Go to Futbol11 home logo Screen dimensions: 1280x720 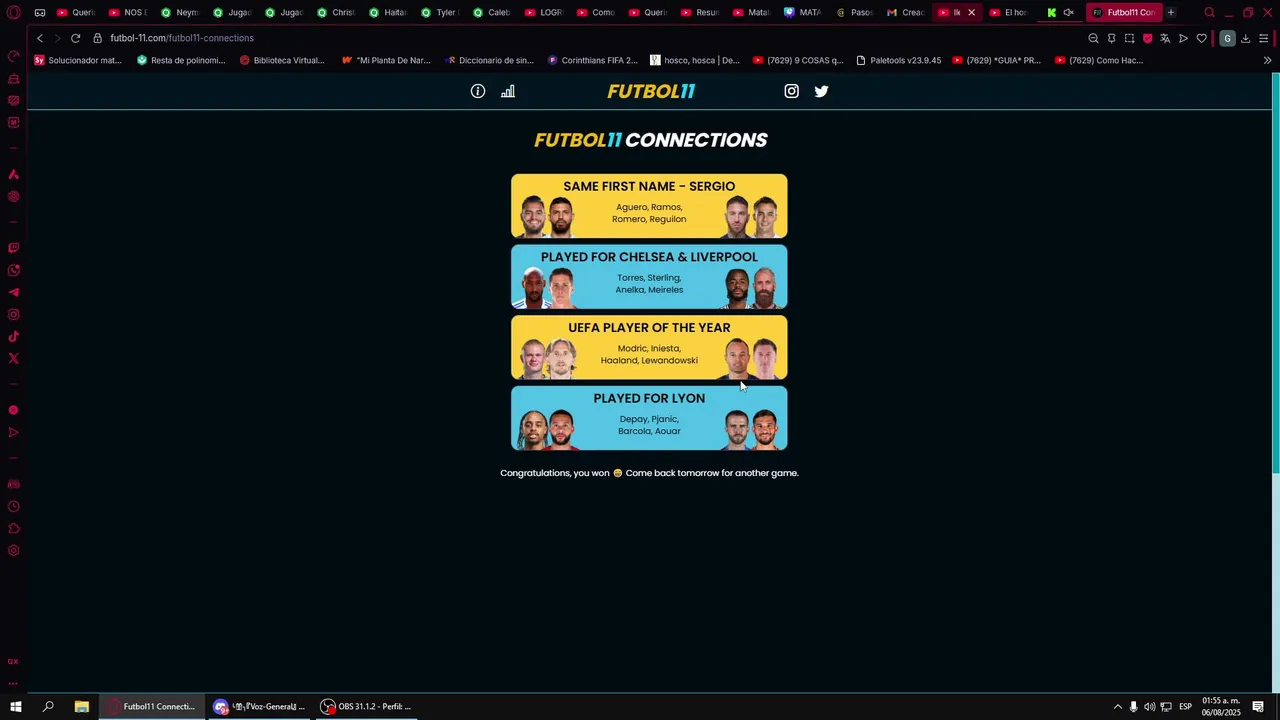(x=651, y=91)
